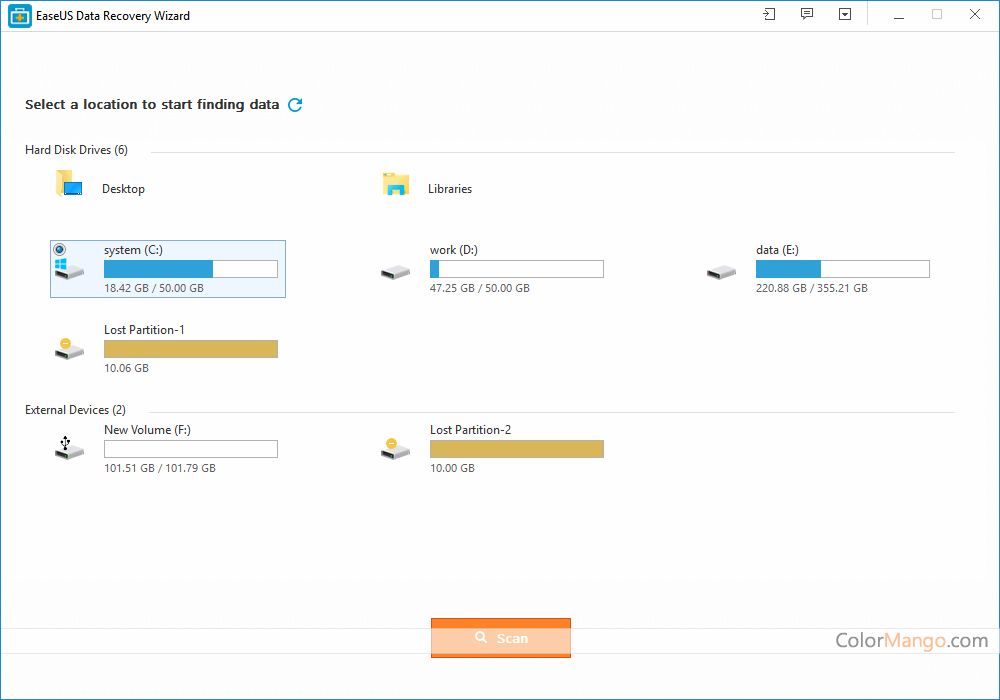1000x700 pixels.
Task: Click the New Volume (F:) USB drive icon
Action: 69,448
